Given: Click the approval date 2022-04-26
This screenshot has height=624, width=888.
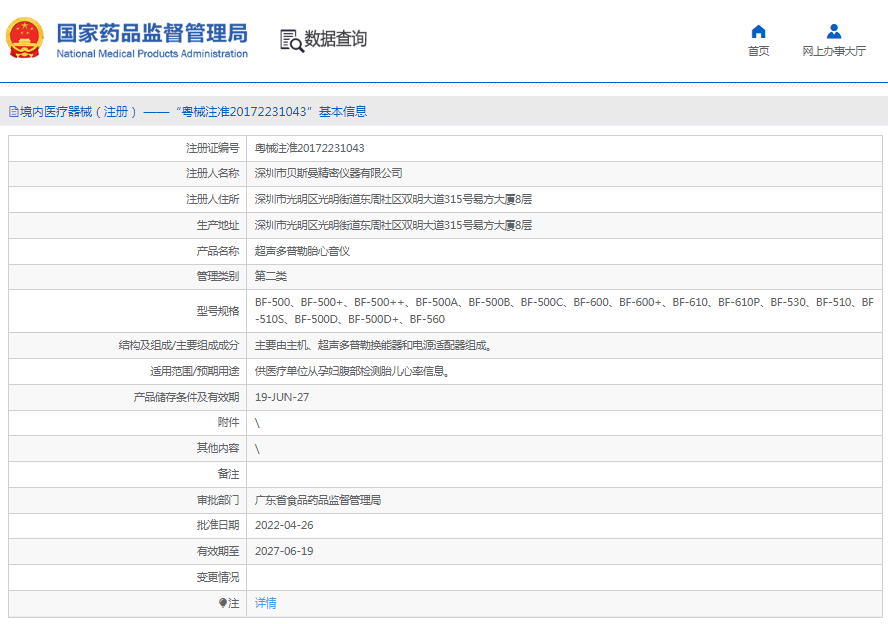Looking at the screenshot, I should click(284, 525).
